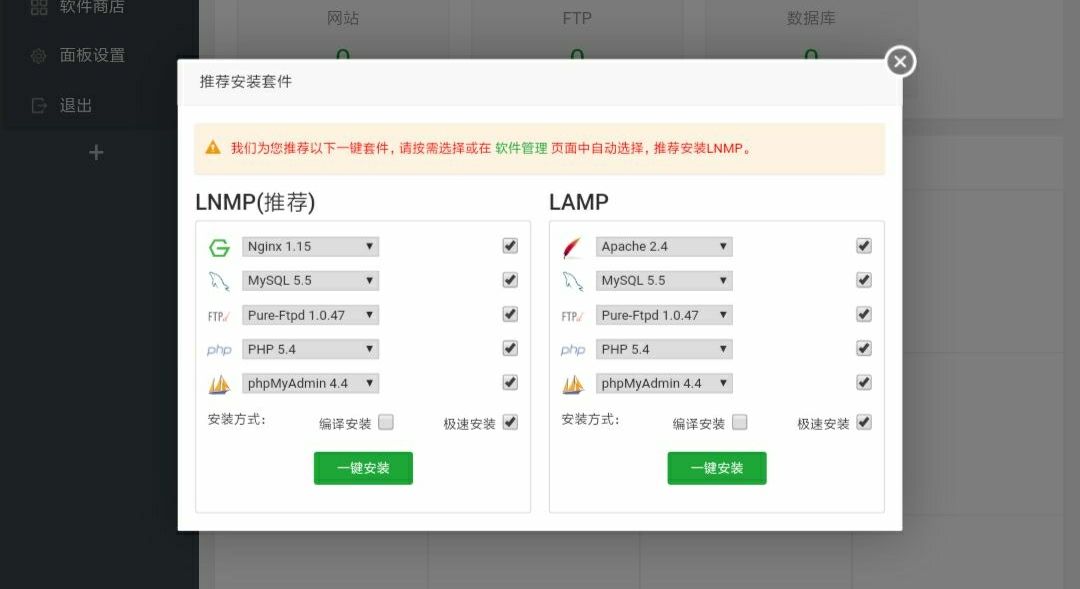Toggle 极速安装 checkbox under LAMP
The height and width of the screenshot is (589, 1080).
pos(864,422)
